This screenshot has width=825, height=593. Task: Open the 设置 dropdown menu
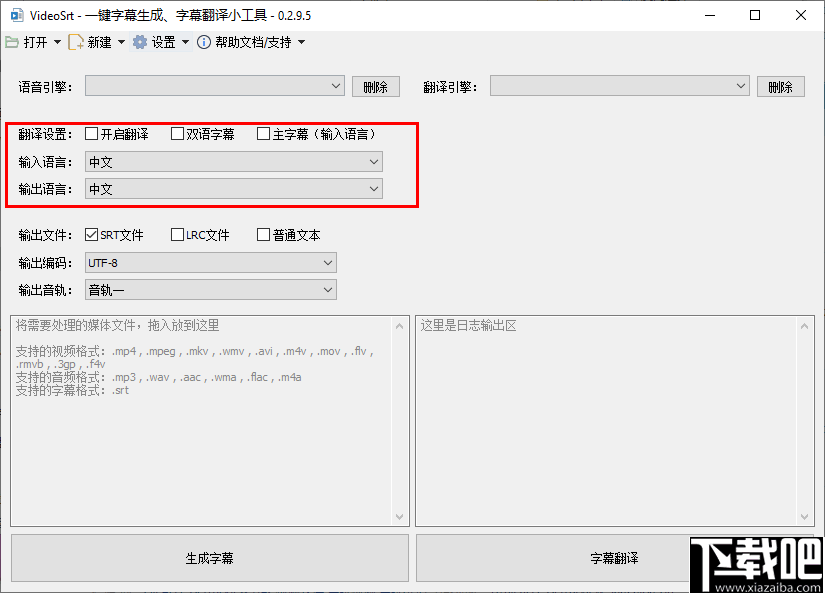184,42
